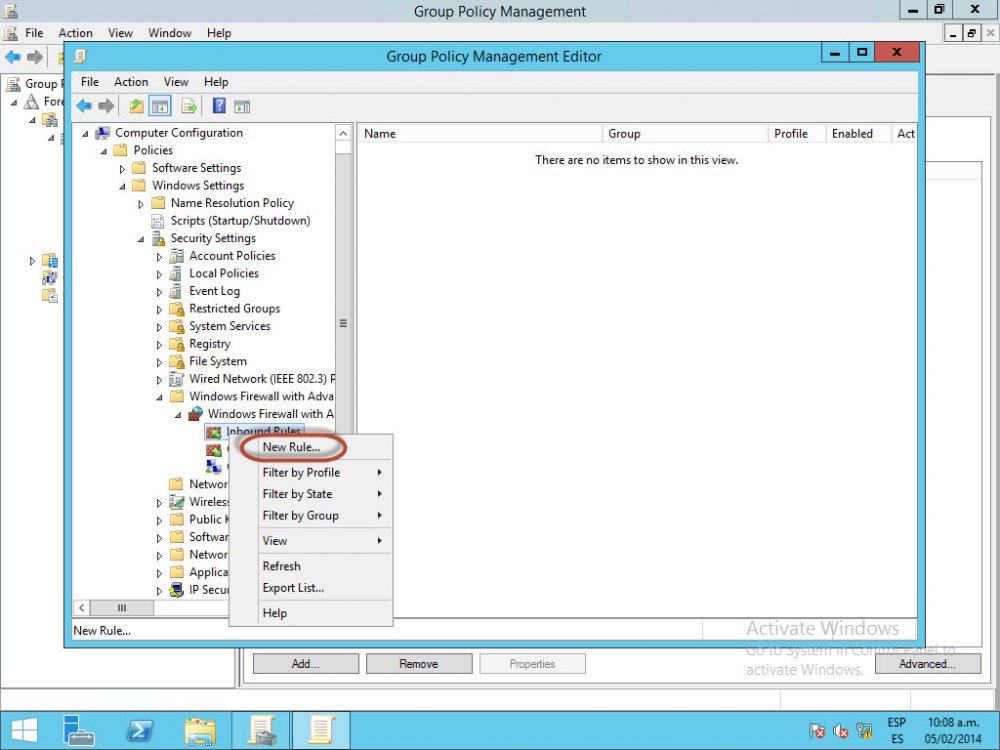Click the Back arrow in the Editor toolbar

click(x=84, y=106)
